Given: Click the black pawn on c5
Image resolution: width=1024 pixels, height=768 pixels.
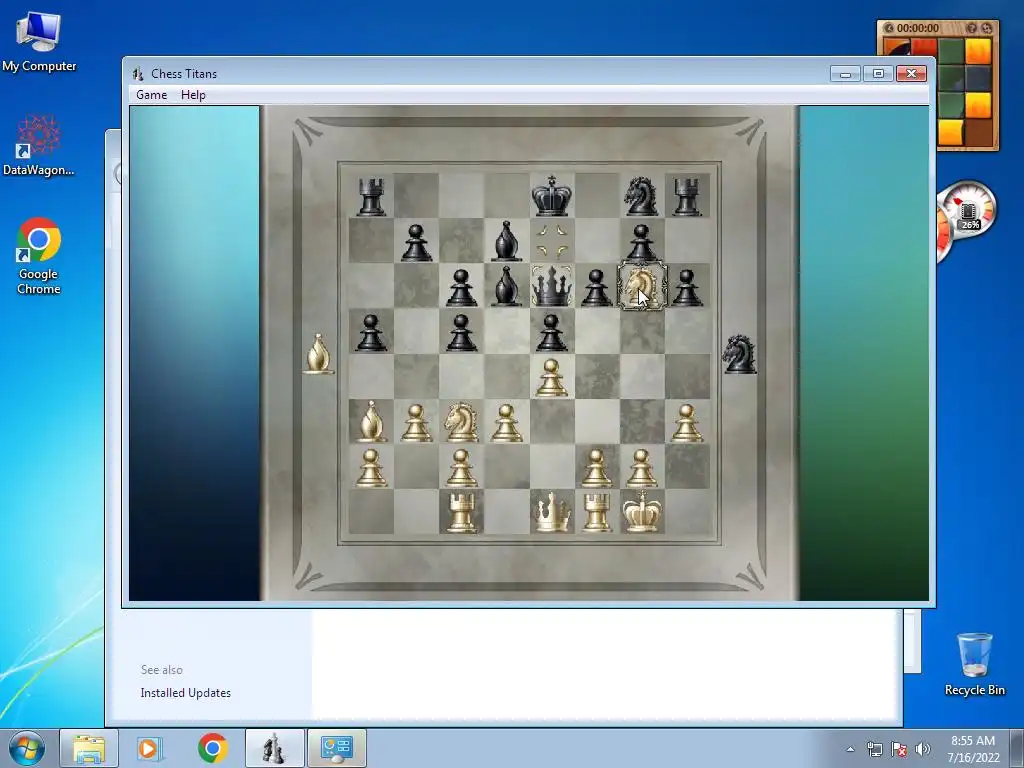Looking at the screenshot, I should click(x=462, y=333).
